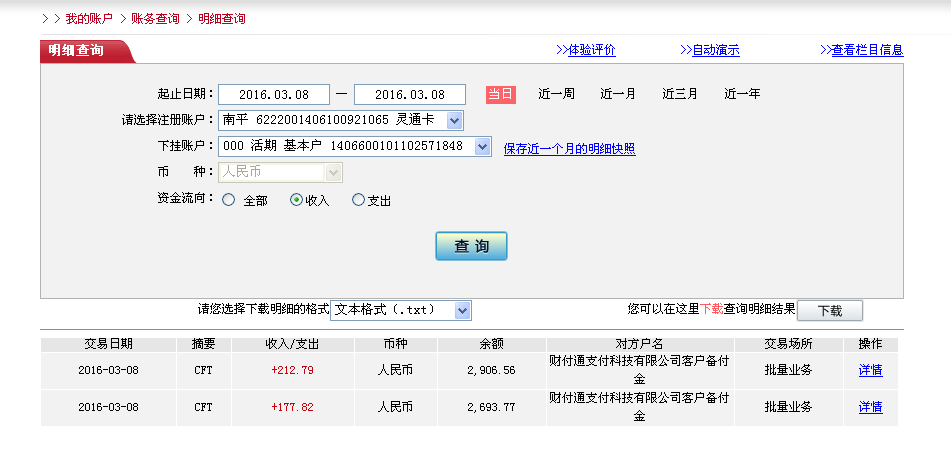Choose the 近三月 date range
This screenshot has width=951, height=465.
(x=680, y=94)
